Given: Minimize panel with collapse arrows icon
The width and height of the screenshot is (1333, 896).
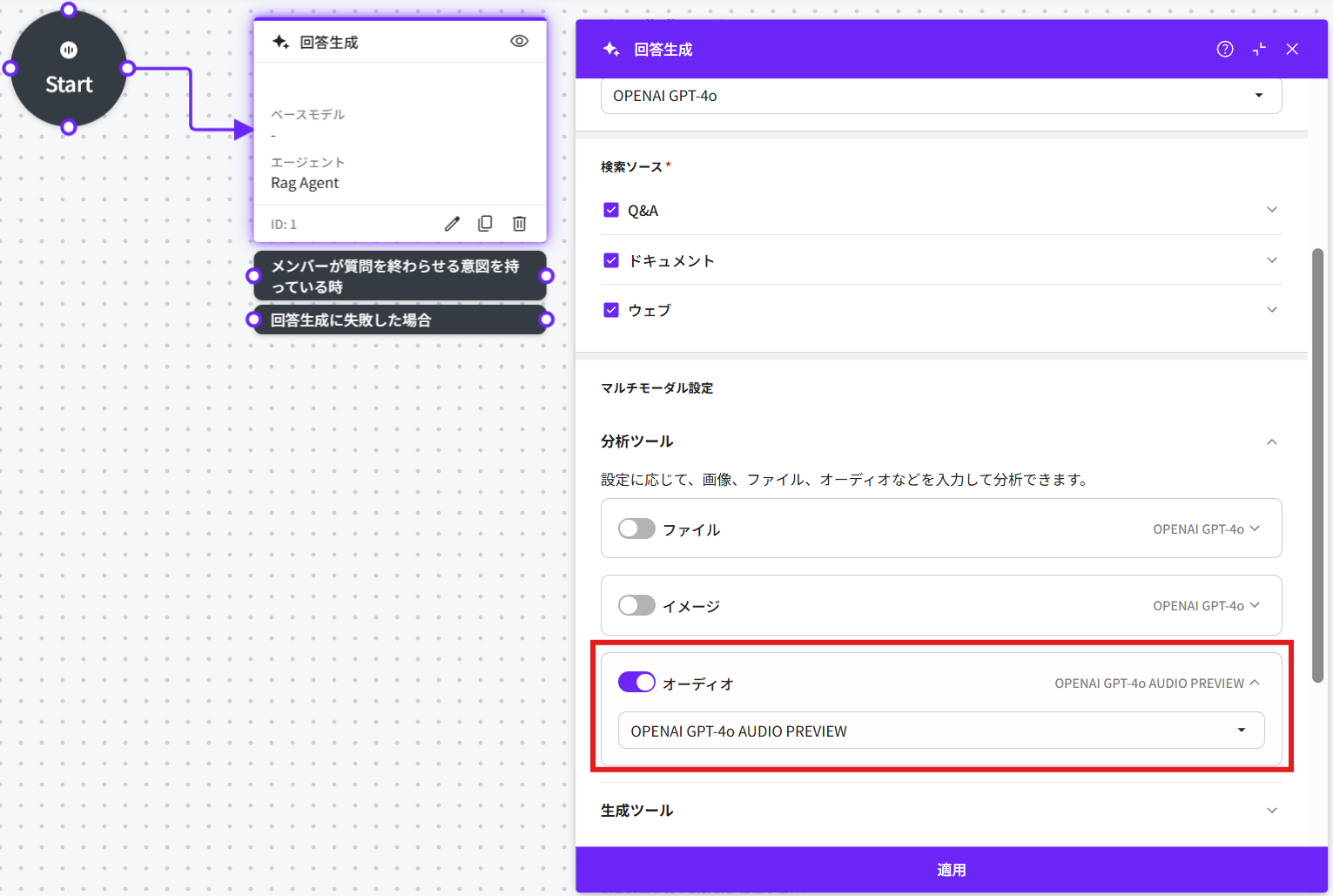Looking at the screenshot, I should pos(1259,50).
